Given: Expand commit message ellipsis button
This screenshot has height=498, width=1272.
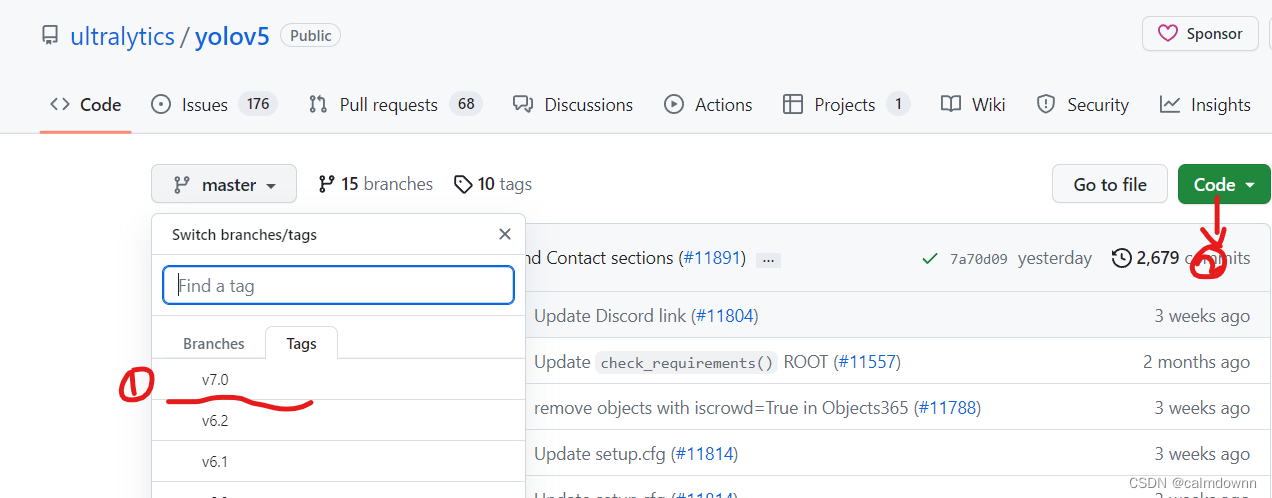Looking at the screenshot, I should pyautogui.click(x=768, y=259).
